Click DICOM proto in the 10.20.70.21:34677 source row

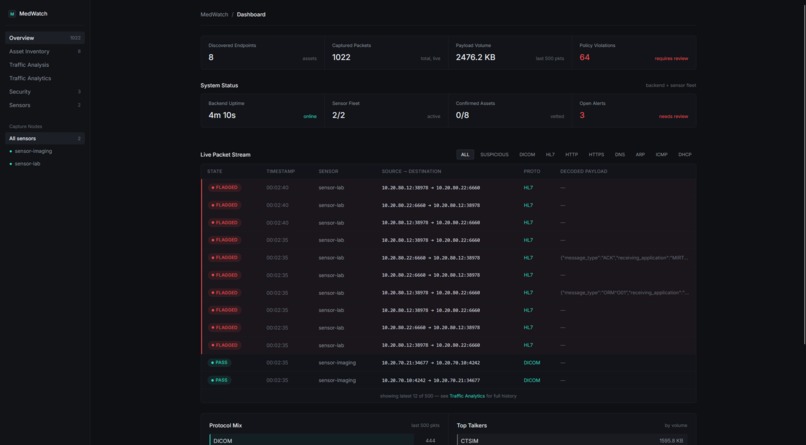532,363
